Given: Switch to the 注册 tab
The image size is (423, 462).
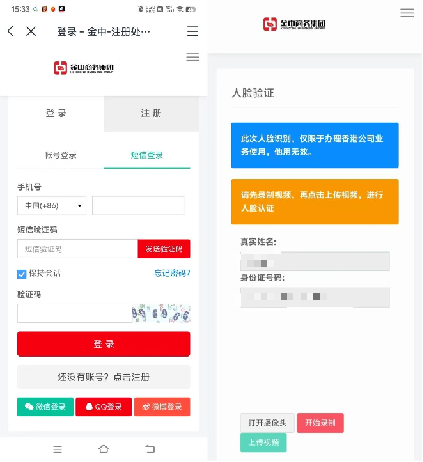Looking at the screenshot, I should pos(151,114).
